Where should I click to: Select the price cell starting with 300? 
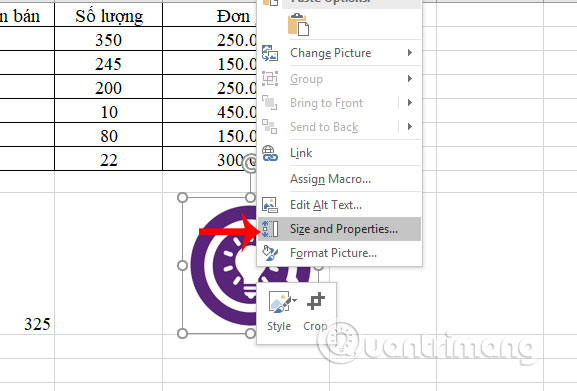[x=210, y=159]
